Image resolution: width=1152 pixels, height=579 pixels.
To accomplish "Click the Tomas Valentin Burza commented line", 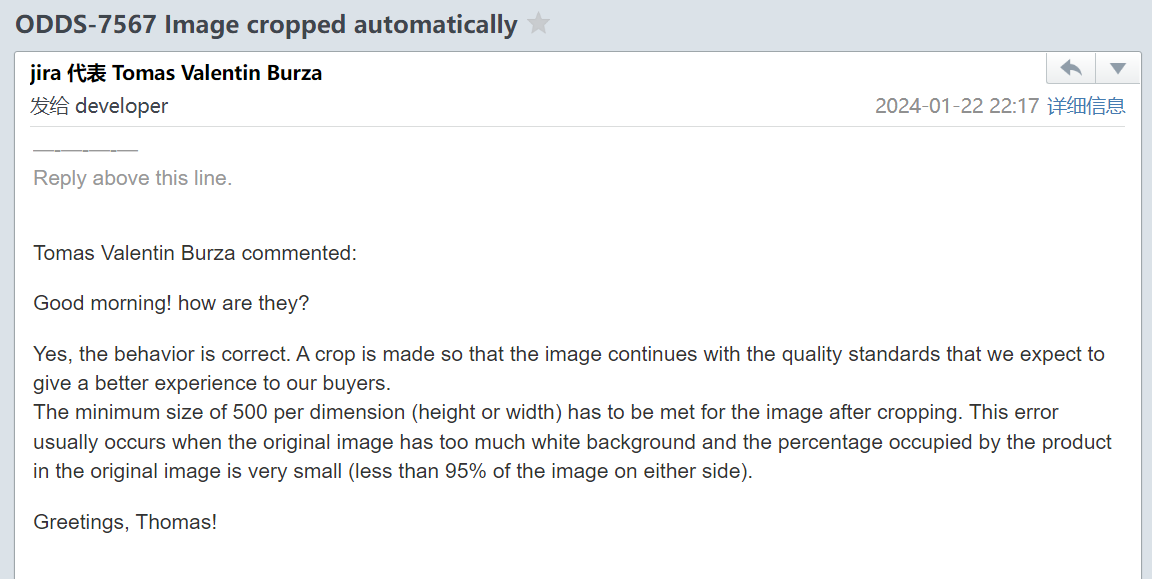I will [195, 253].
